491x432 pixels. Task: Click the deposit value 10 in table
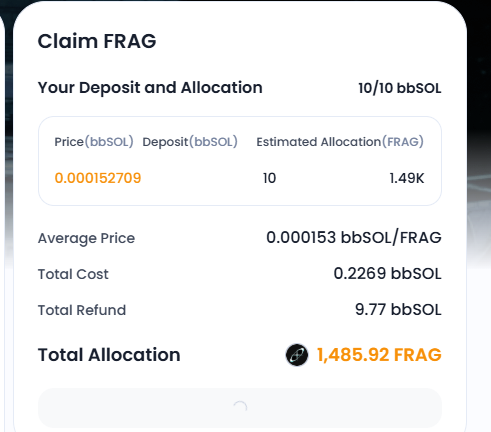[x=269, y=178]
